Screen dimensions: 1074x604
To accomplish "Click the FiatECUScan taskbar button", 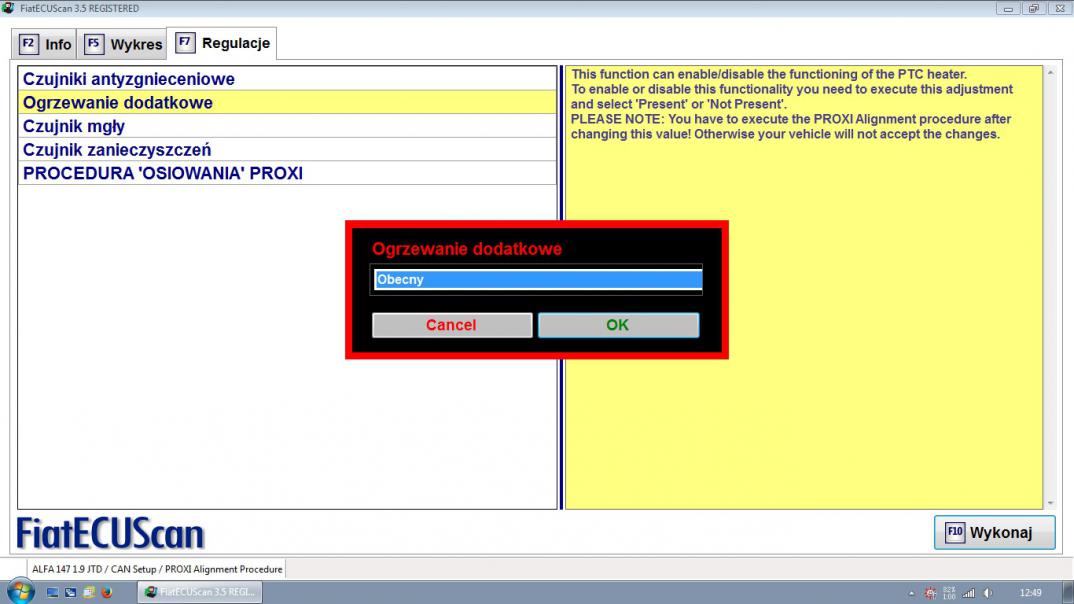I will coord(200,592).
